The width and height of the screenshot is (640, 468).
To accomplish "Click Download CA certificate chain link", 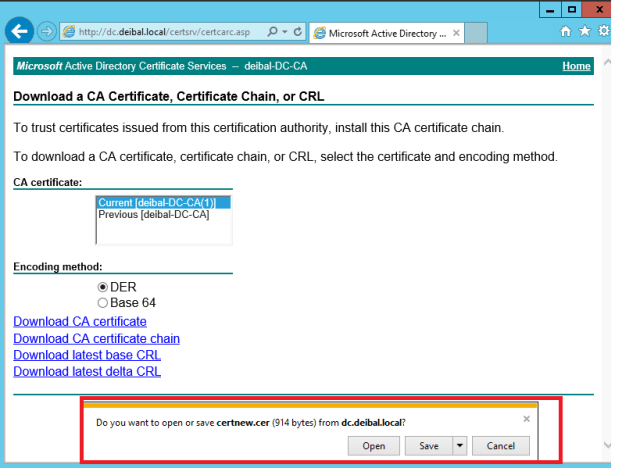I will [96, 339].
